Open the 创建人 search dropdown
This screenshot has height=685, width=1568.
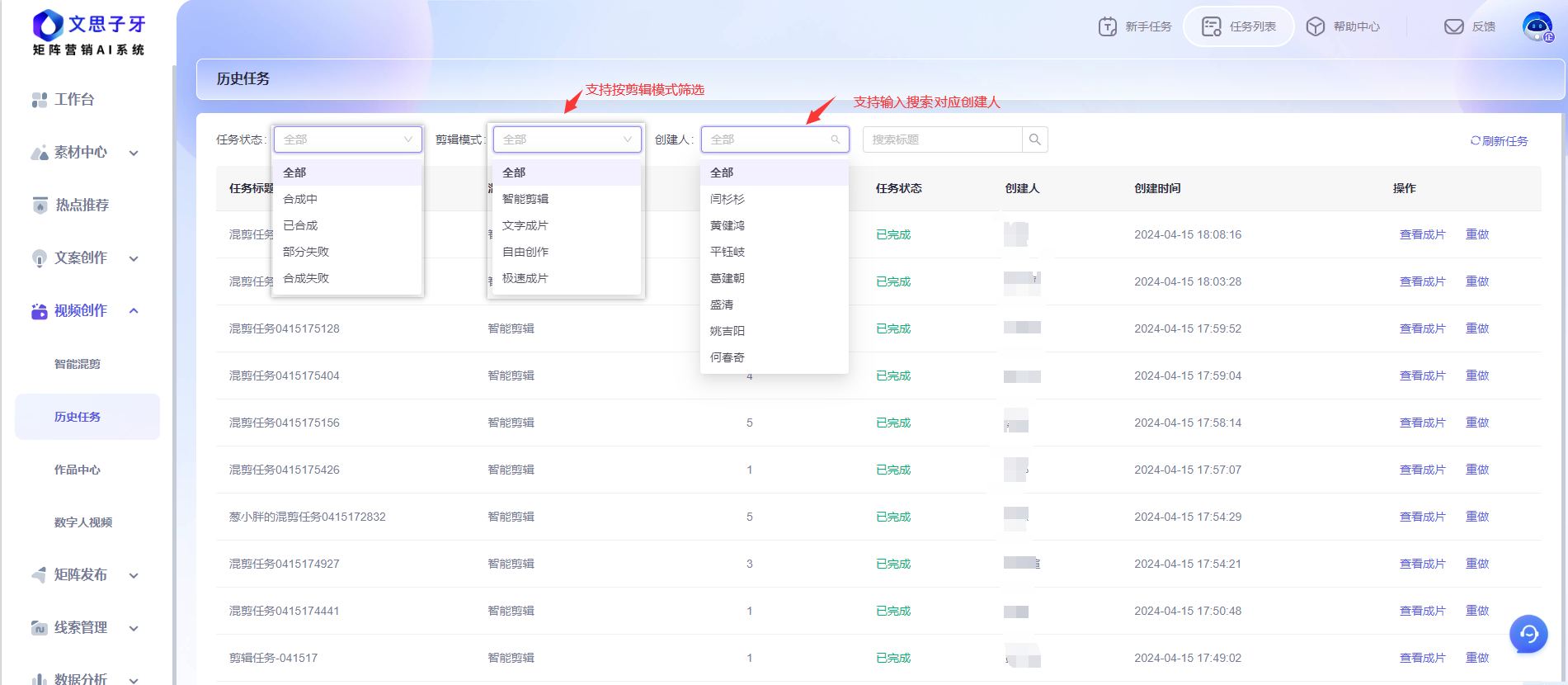point(775,139)
